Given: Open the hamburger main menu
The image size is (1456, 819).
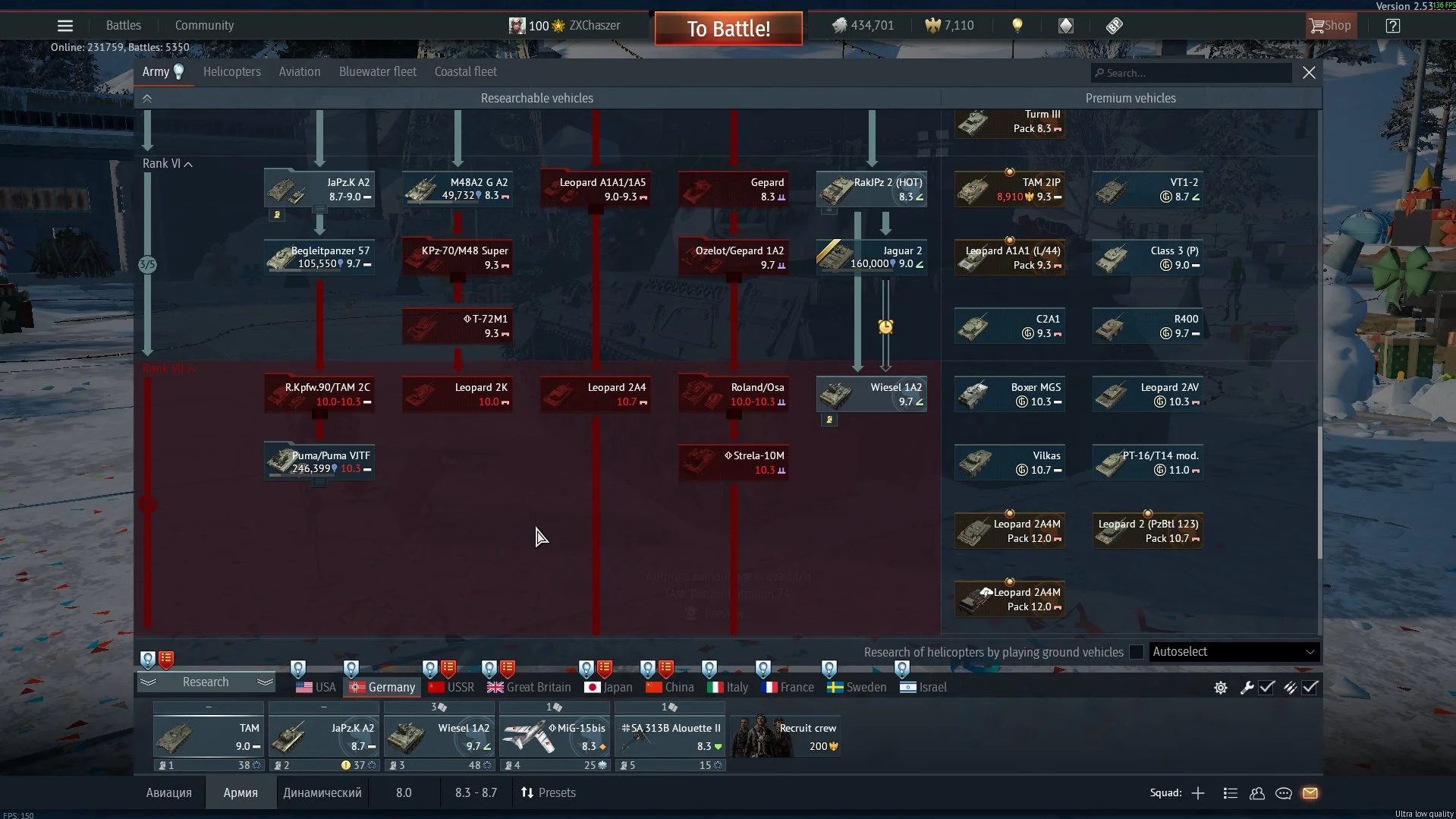Looking at the screenshot, I should [x=65, y=26].
